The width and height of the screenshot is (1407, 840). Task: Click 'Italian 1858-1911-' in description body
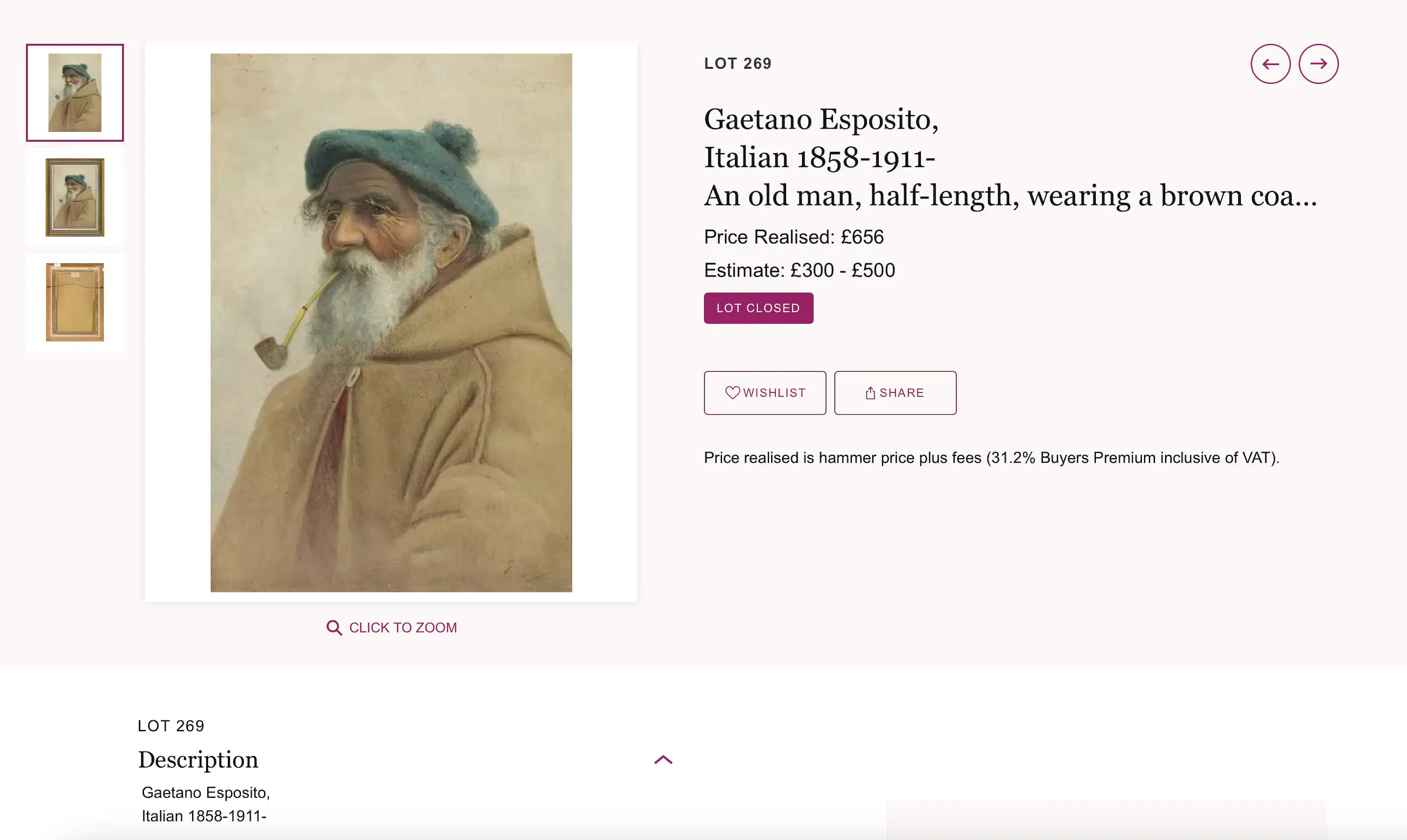tap(204, 816)
